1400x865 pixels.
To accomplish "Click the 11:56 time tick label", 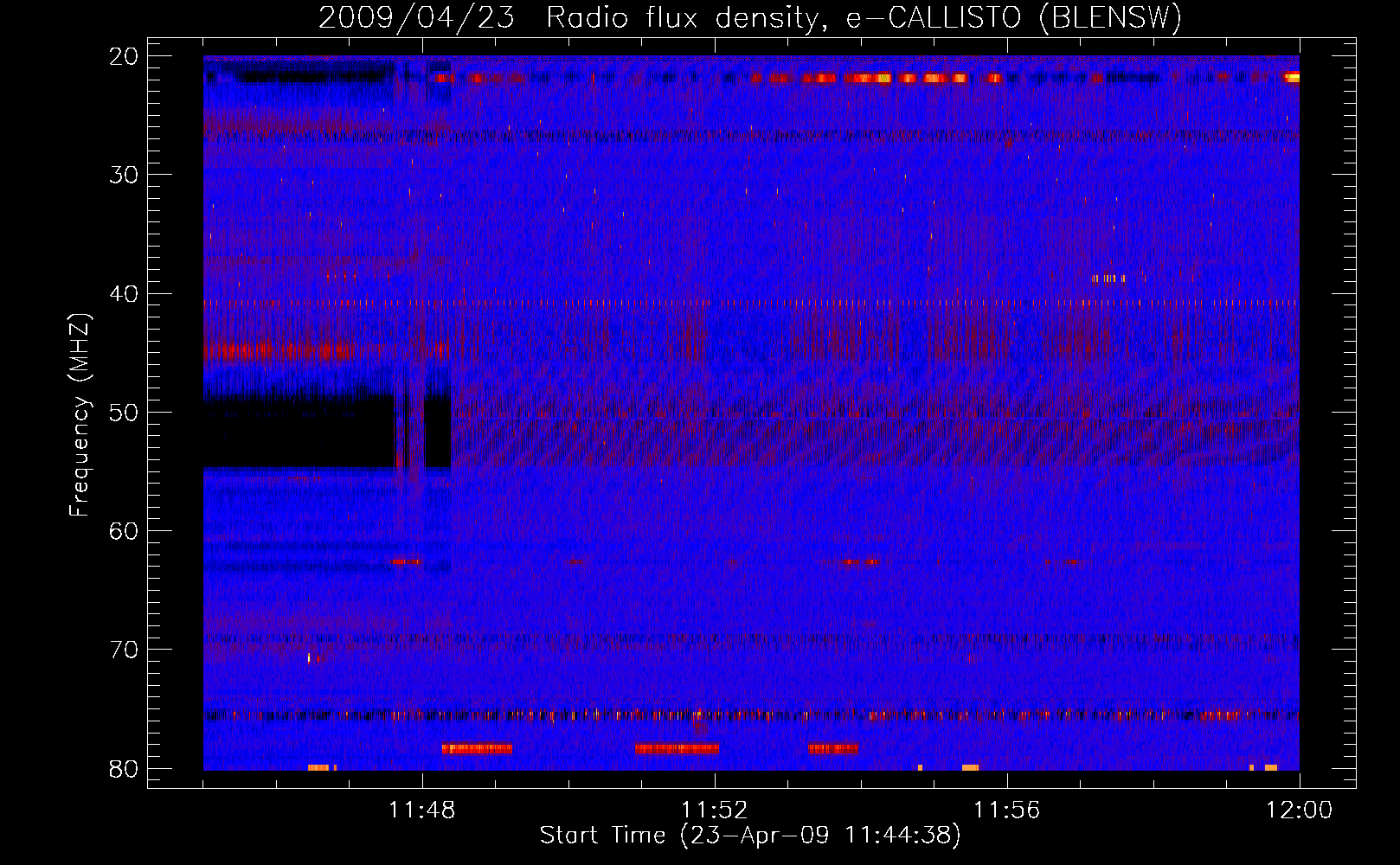I will tap(1007, 811).
